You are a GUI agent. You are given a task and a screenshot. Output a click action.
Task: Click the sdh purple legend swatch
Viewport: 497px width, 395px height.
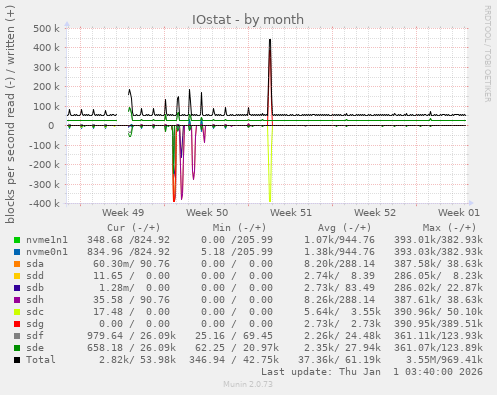(17, 300)
